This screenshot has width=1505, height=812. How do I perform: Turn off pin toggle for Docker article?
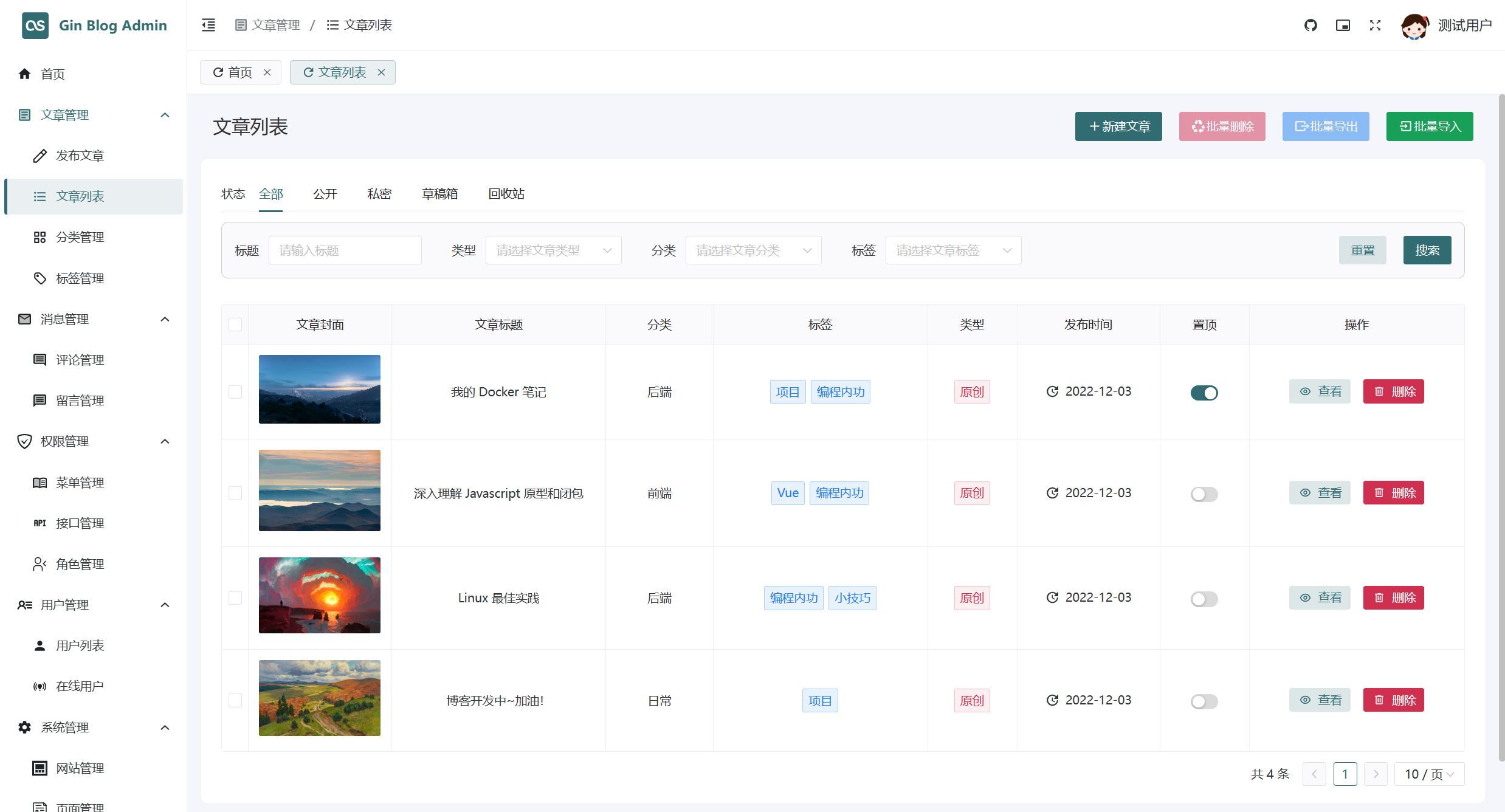1204,393
